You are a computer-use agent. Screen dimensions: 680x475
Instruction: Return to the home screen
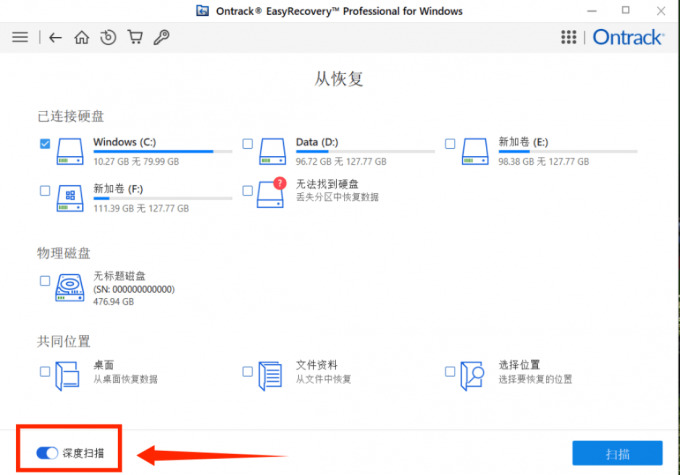click(x=82, y=37)
